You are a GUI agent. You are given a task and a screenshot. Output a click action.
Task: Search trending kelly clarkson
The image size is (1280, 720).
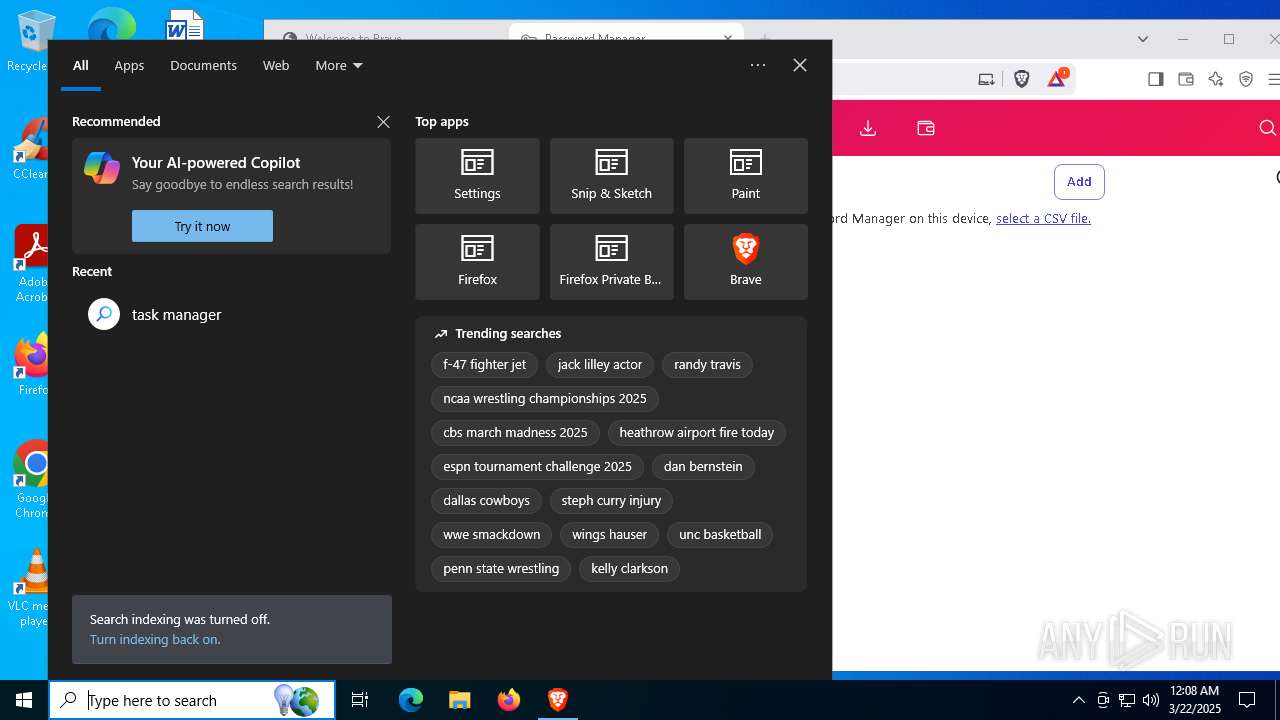[x=629, y=569]
